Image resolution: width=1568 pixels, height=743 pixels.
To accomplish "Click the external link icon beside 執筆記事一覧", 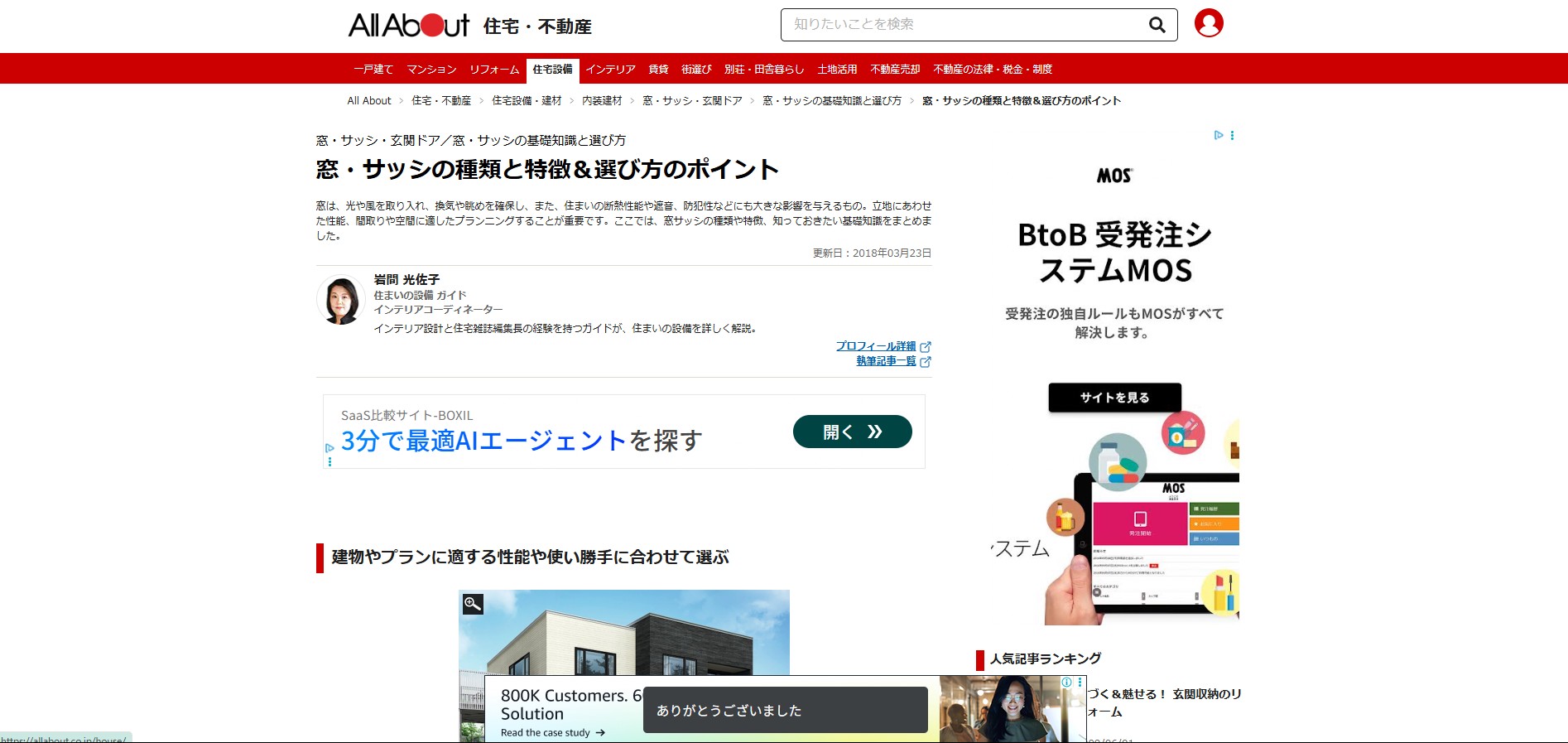I will pos(926,362).
